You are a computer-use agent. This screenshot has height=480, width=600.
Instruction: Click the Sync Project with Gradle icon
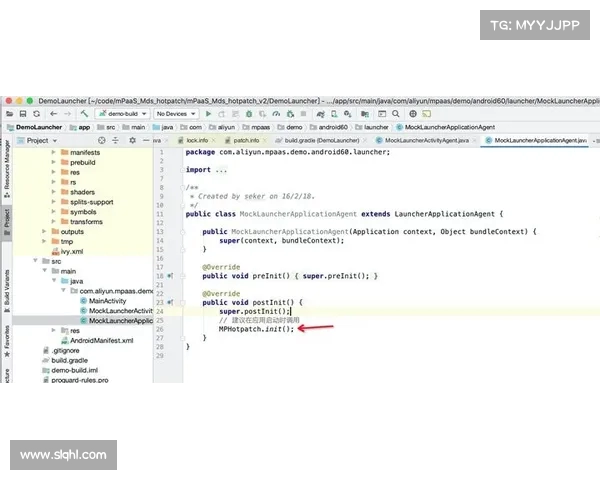(320, 114)
